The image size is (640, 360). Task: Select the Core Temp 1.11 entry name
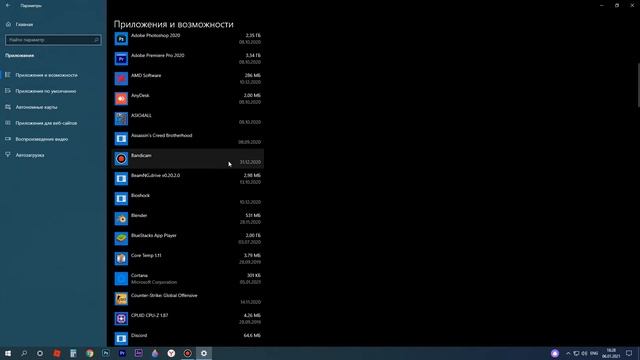pyautogui.click(x=146, y=256)
